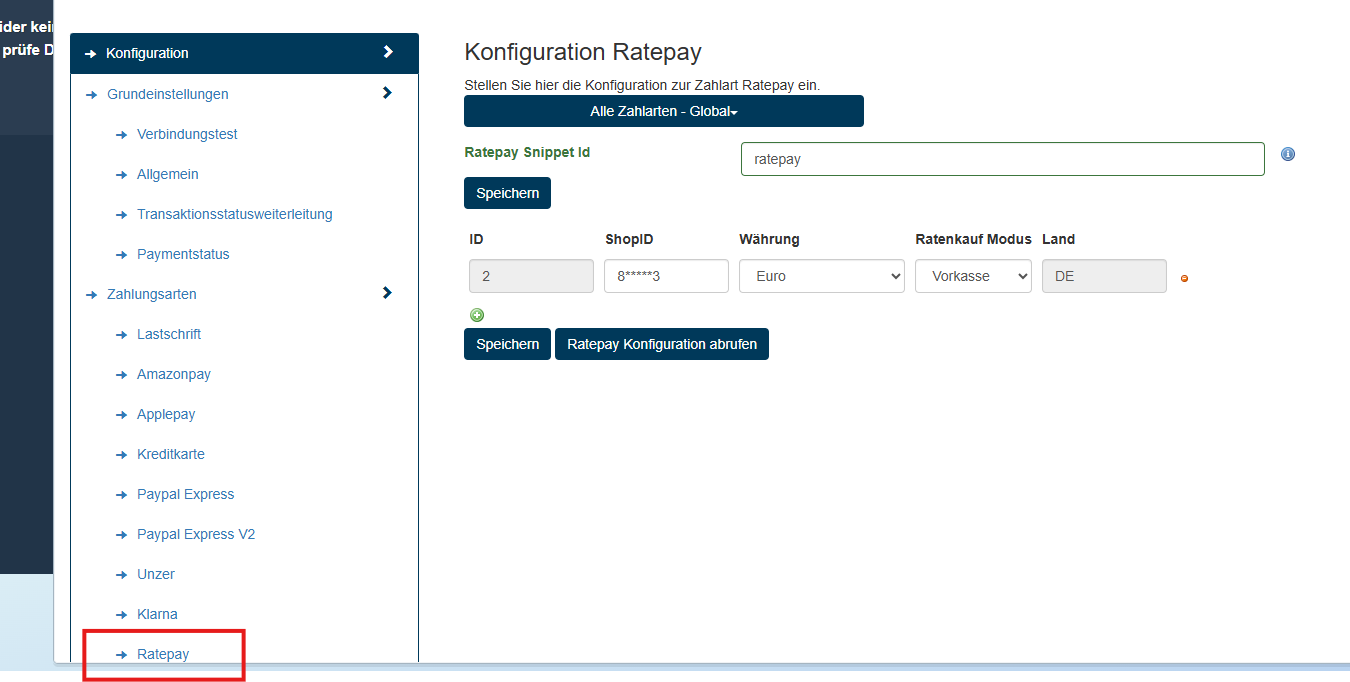Click the Ratepay Snippet Id label
1350x682 pixels.
click(527, 153)
